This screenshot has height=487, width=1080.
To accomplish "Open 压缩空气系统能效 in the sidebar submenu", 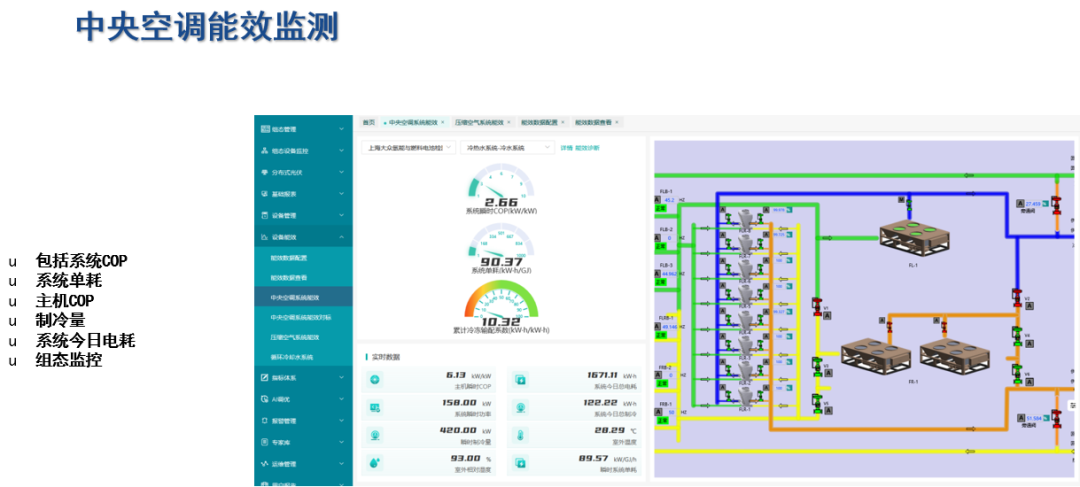I will [295, 338].
